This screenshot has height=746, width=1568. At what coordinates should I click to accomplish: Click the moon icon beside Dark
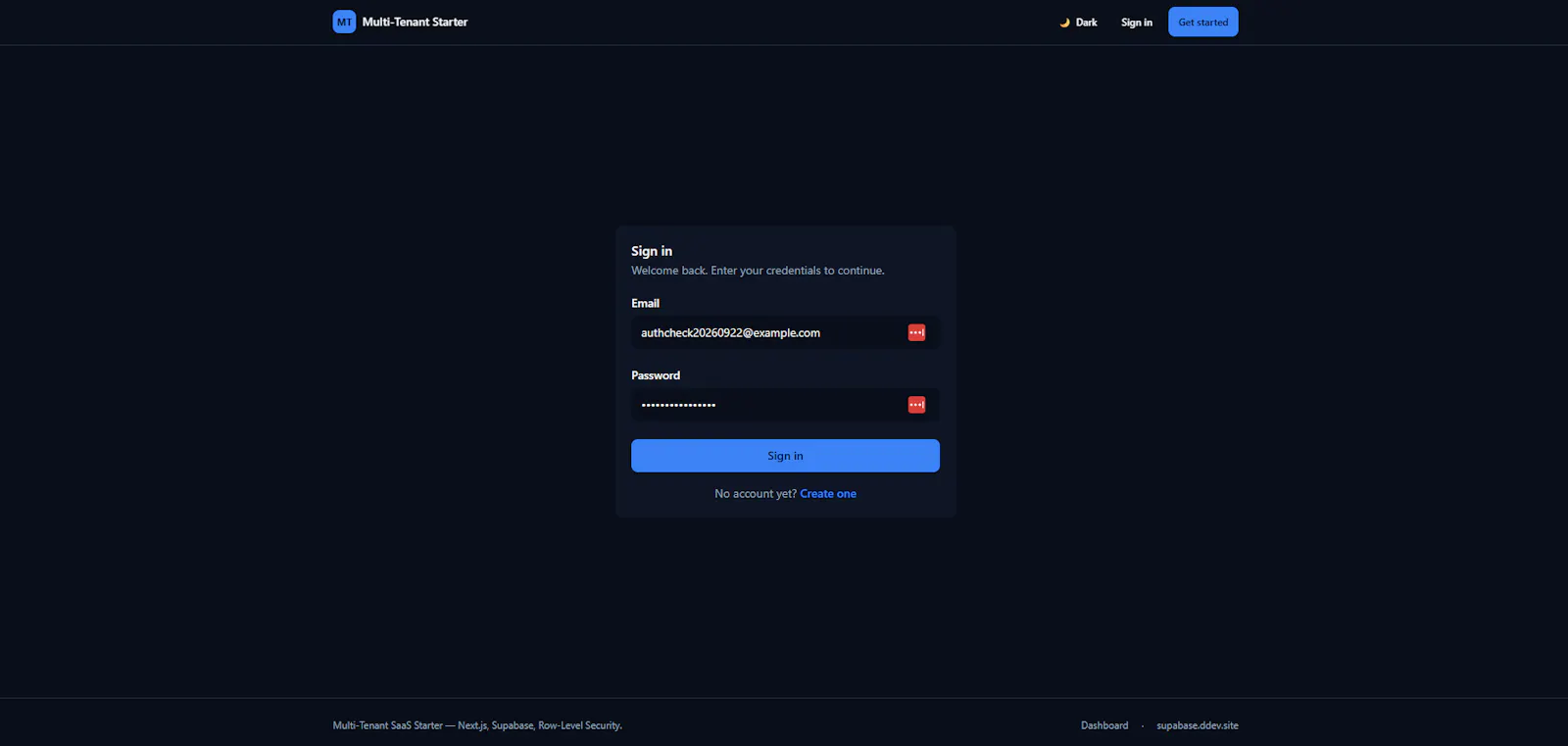[x=1064, y=23]
